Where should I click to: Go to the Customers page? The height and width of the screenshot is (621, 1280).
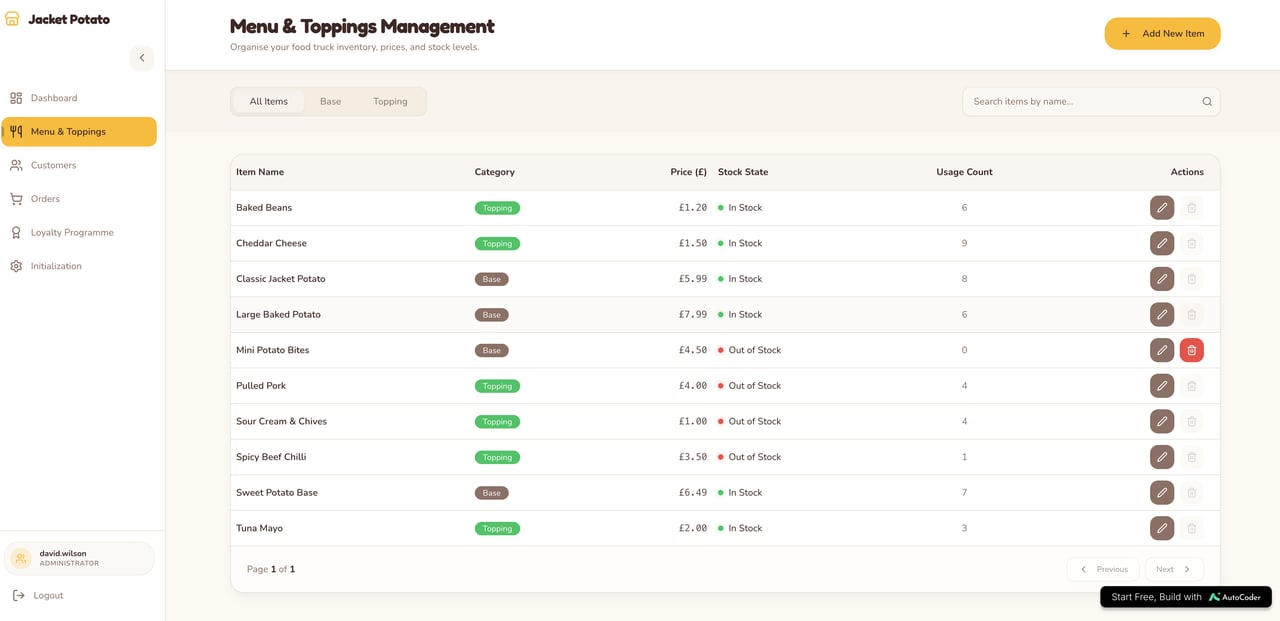click(x=79, y=165)
